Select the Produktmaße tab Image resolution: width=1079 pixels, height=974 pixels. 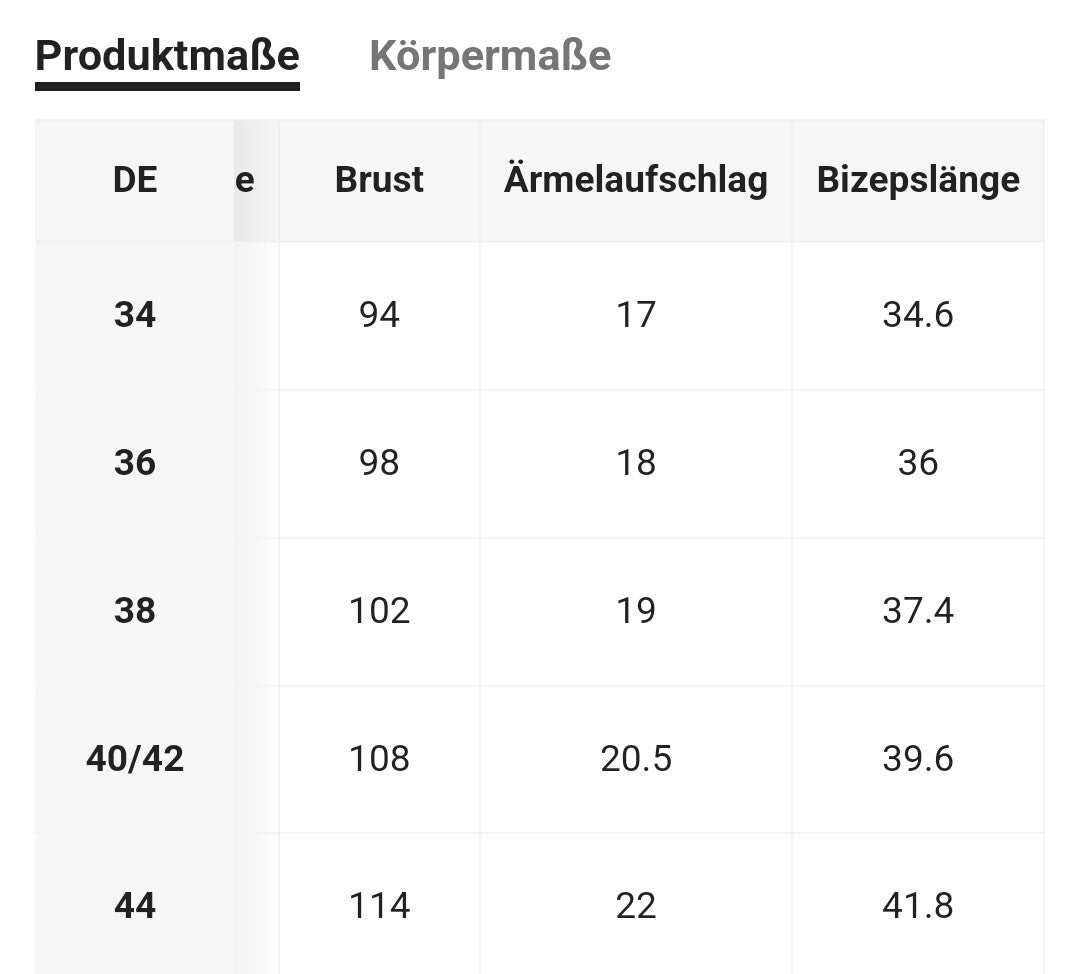pos(167,56)
